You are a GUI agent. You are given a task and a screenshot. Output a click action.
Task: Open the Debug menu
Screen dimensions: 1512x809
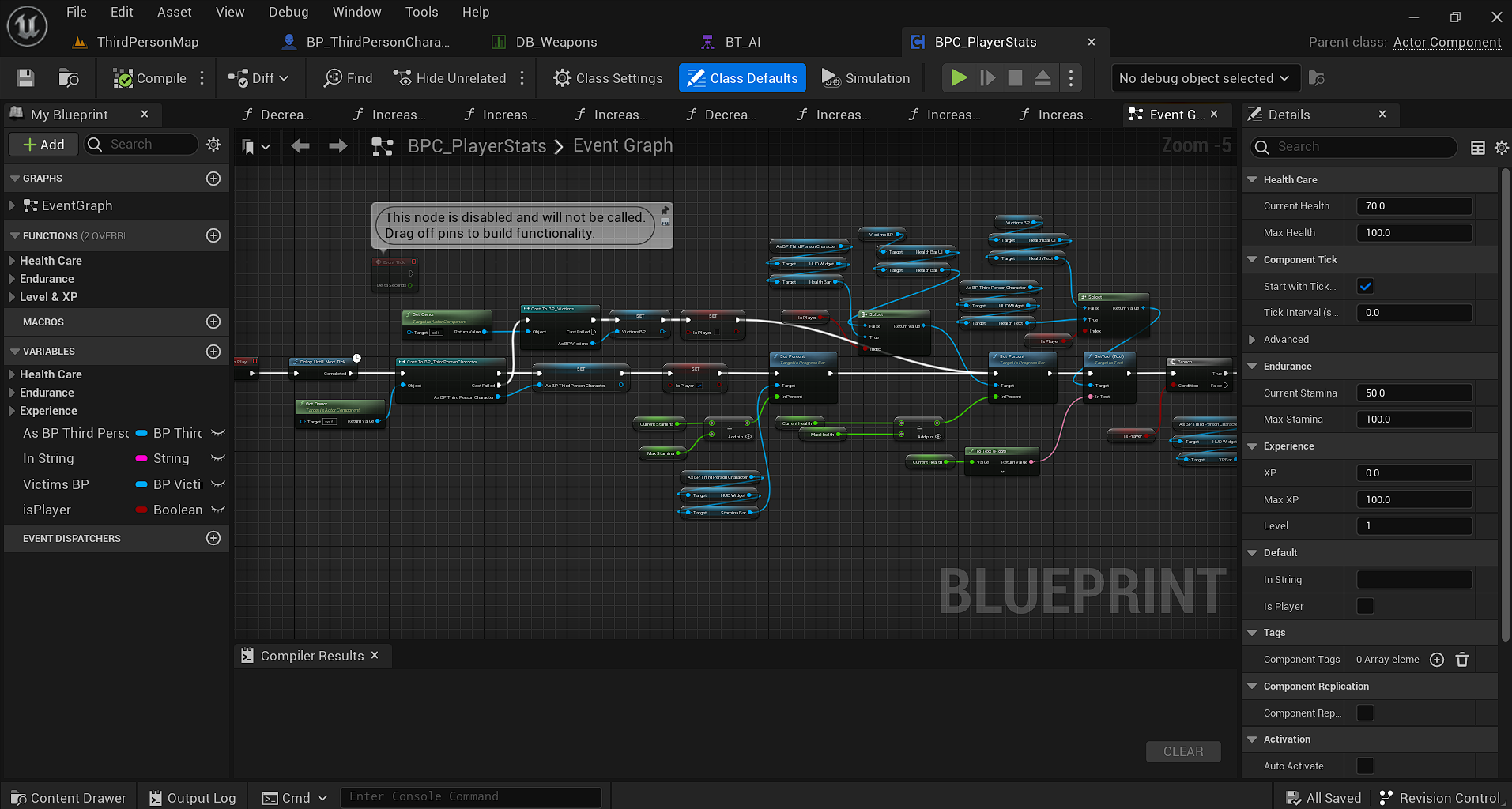(288, 12)
